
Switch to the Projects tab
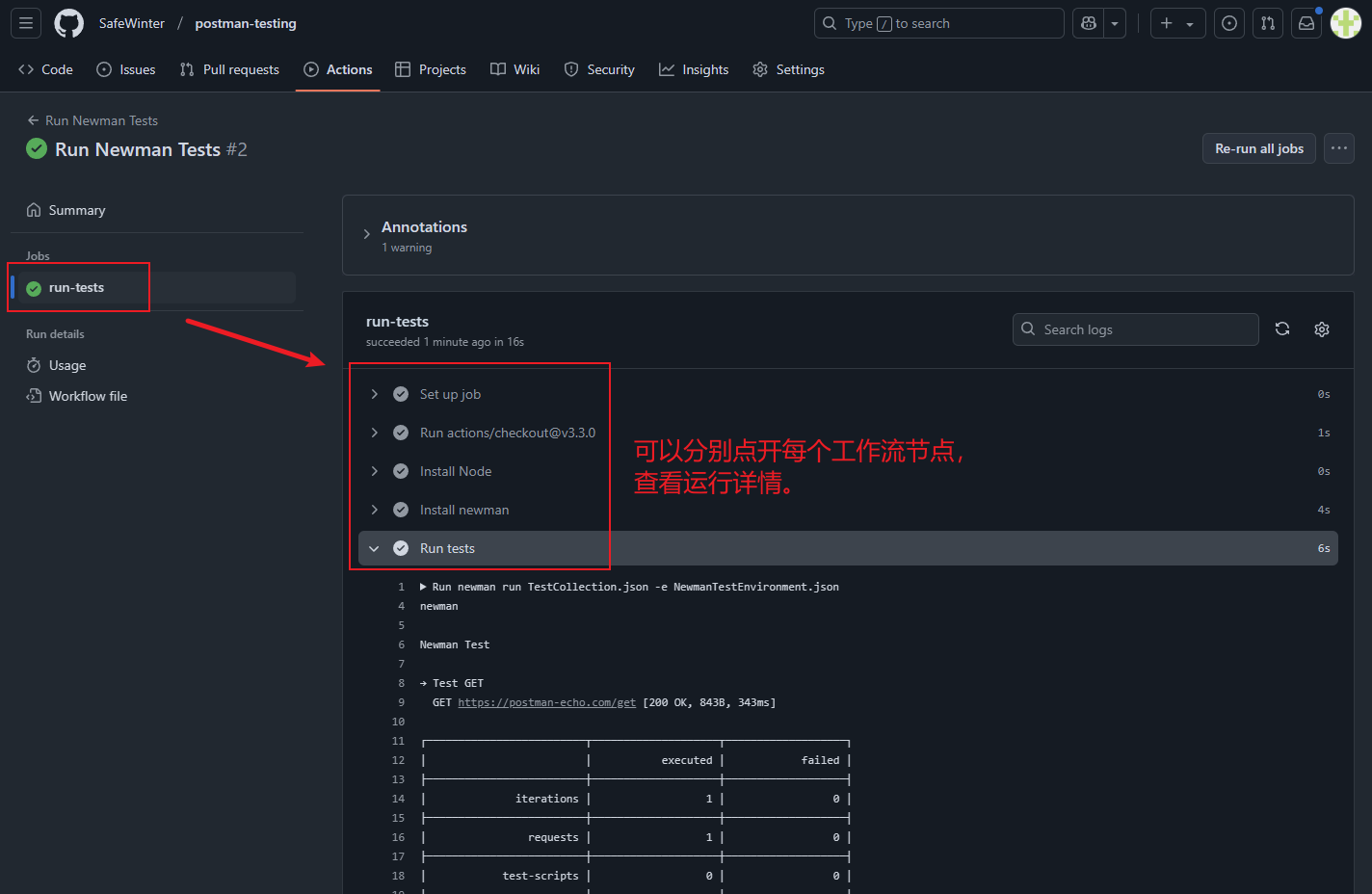[431, 69]
